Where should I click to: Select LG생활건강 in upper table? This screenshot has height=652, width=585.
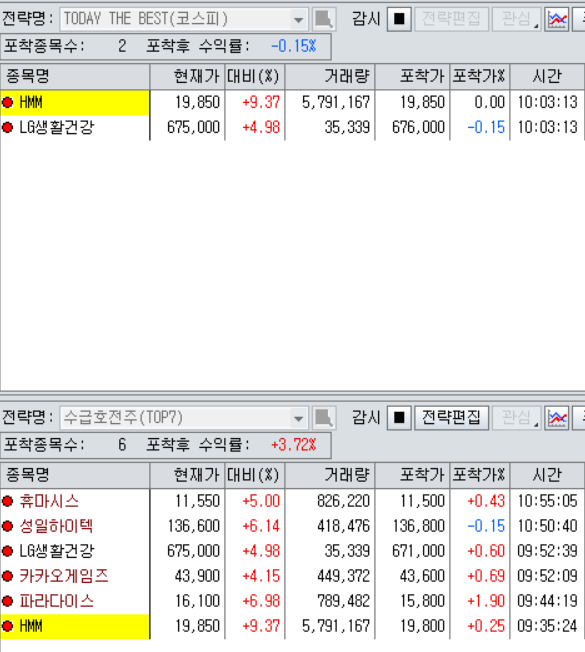click(x=292, y=128)
